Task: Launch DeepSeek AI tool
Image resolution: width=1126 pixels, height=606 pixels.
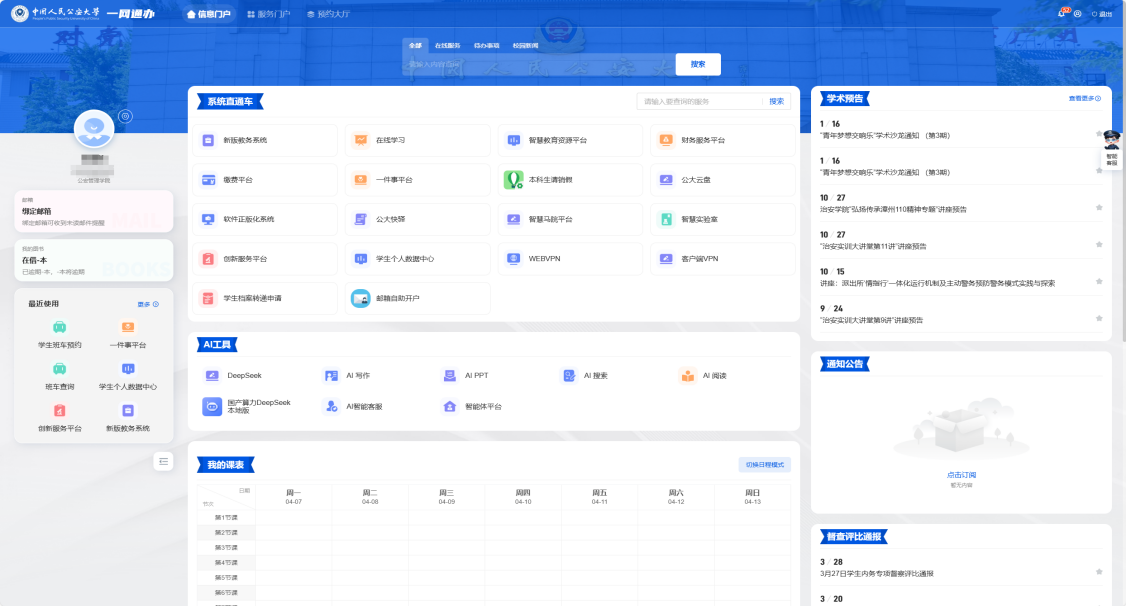Action: [x=243, y=376]
